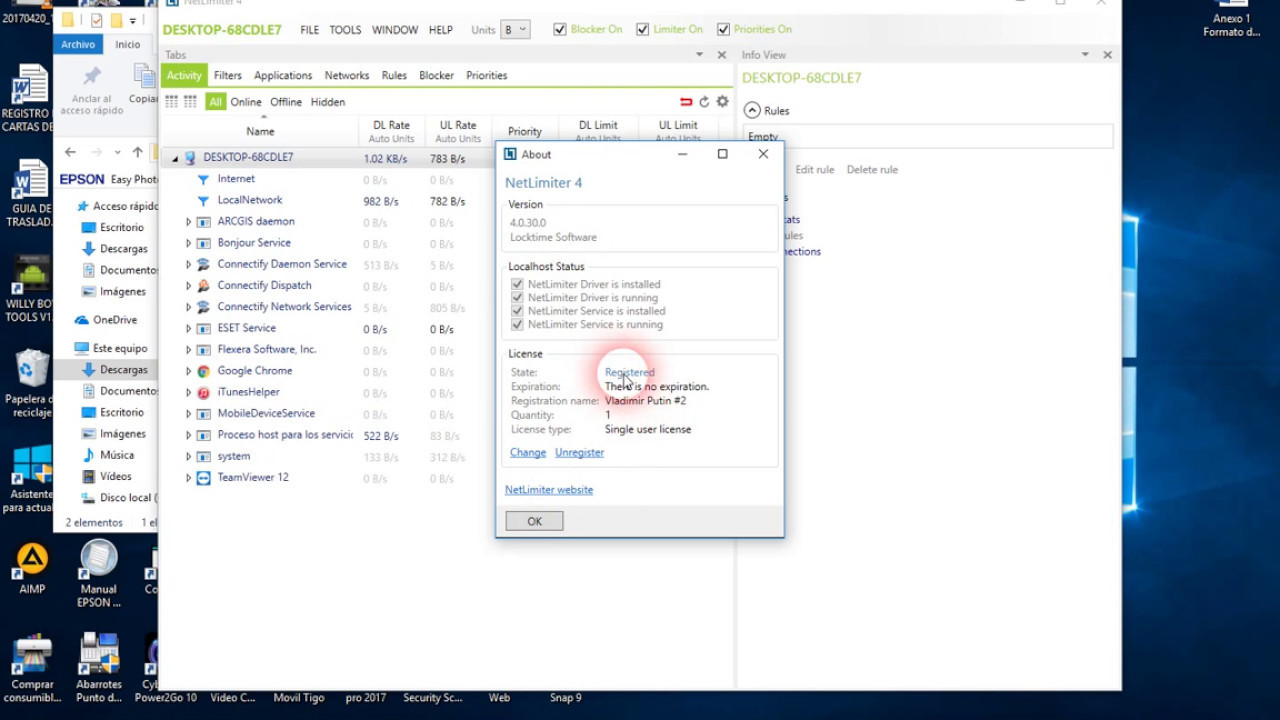Screen dimensions: 1280x720
Task: Click the Change license link
Action: [x=528, y=453]
